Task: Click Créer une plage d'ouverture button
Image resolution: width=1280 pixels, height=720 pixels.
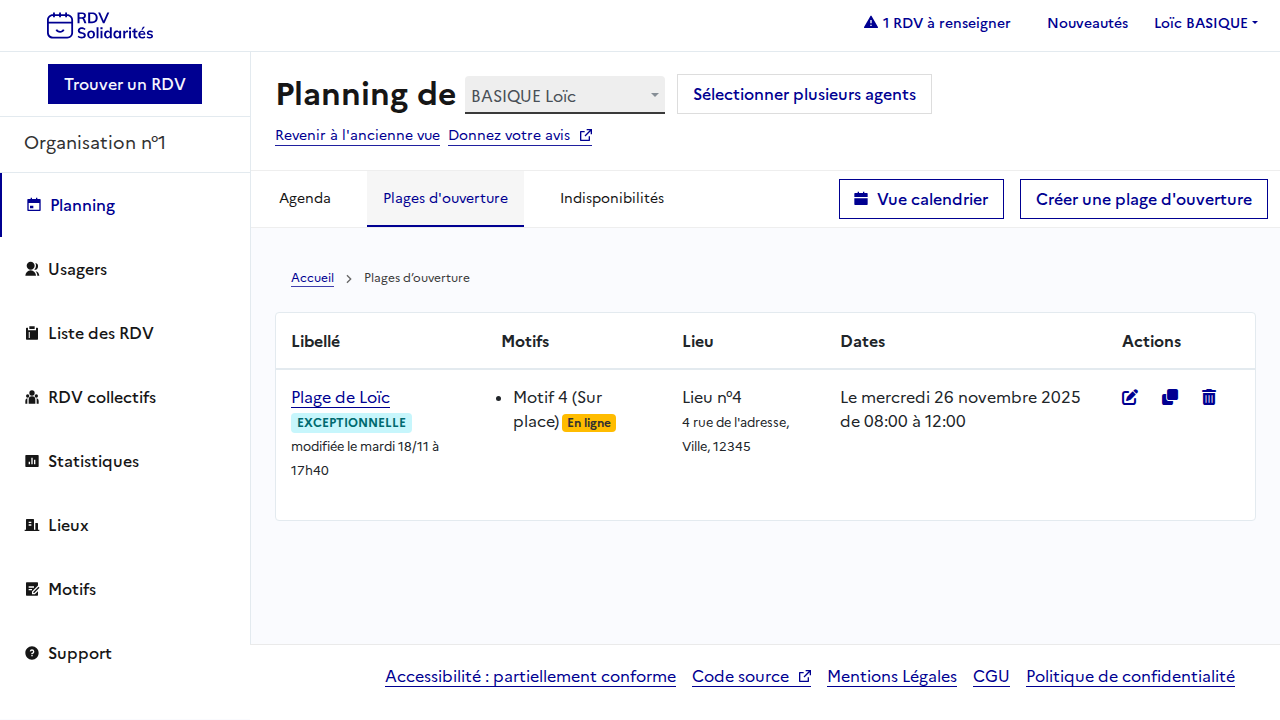Action: [x=1143, y=199]
